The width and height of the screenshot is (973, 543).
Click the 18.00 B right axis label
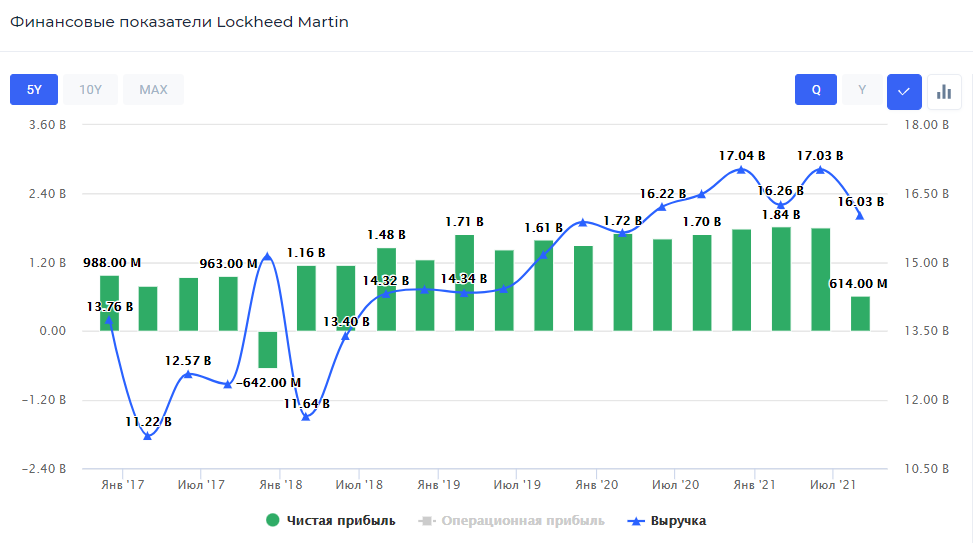coord(926,125)
